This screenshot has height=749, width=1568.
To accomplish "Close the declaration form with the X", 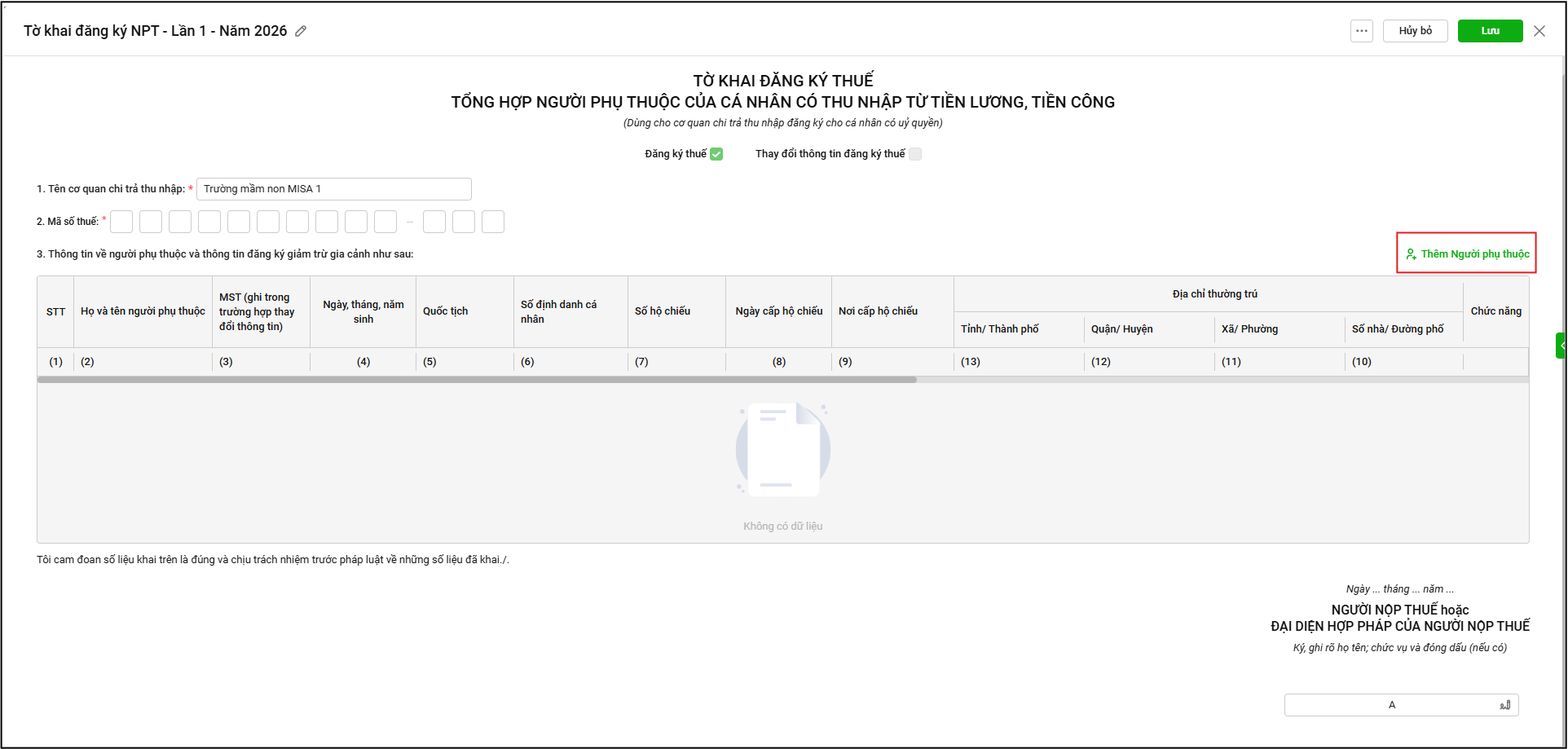I will tap(1539, 31).
